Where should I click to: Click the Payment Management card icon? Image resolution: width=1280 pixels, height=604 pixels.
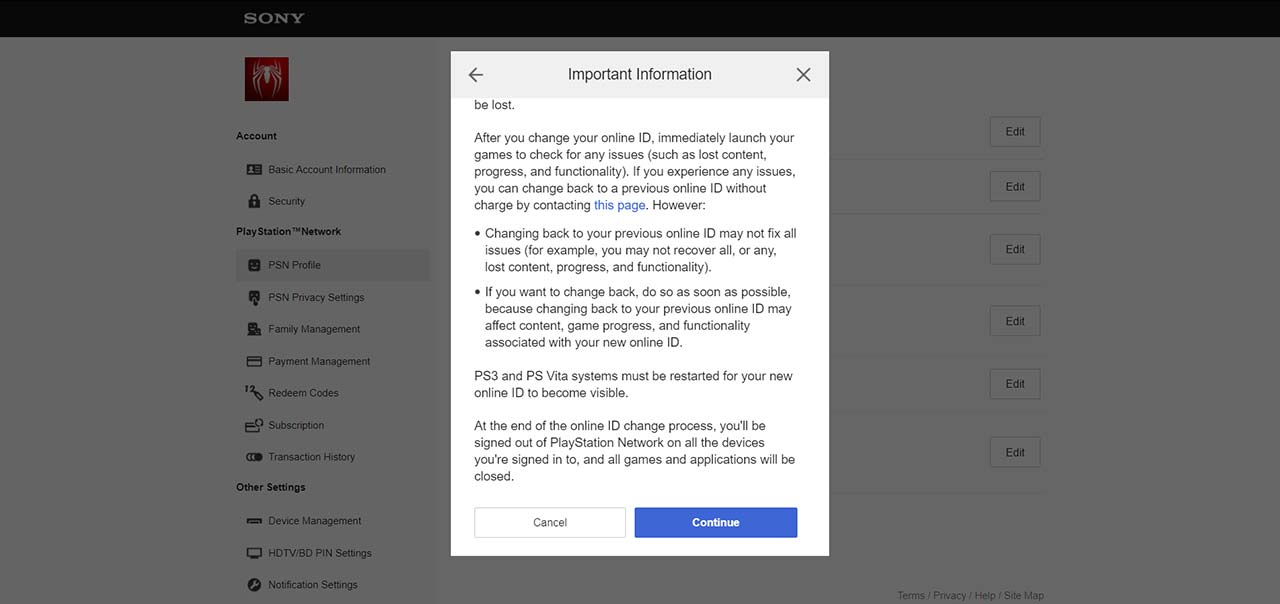click(x=254, y=361)
